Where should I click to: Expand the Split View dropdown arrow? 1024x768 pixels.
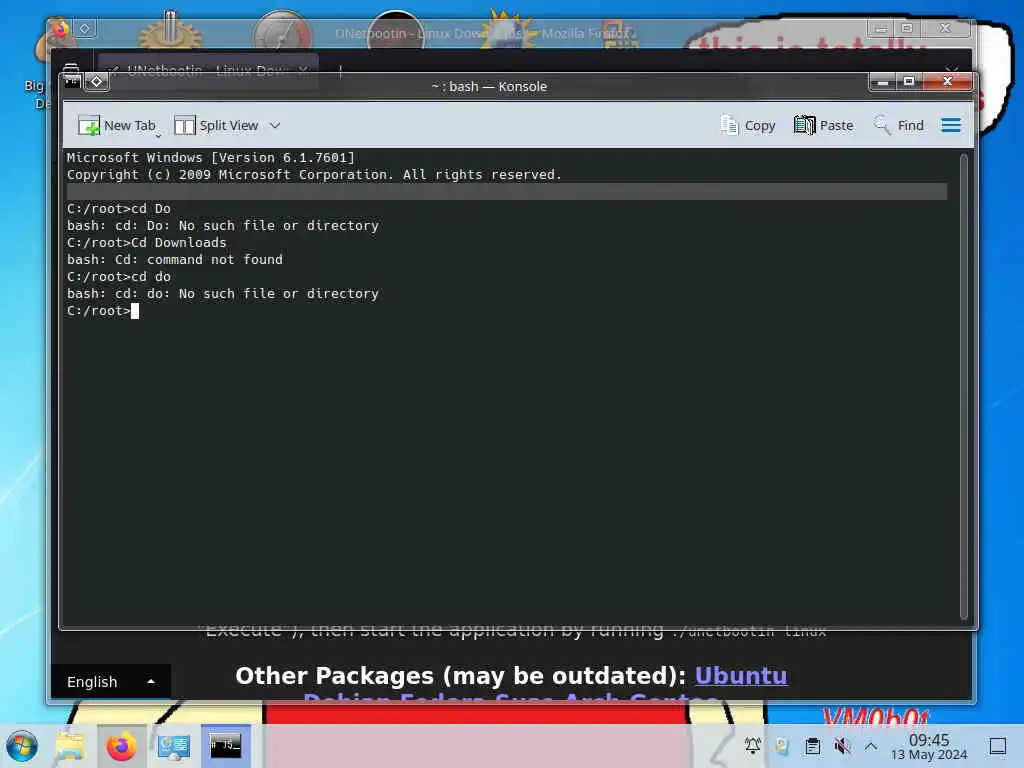click(x=275, y=125)
